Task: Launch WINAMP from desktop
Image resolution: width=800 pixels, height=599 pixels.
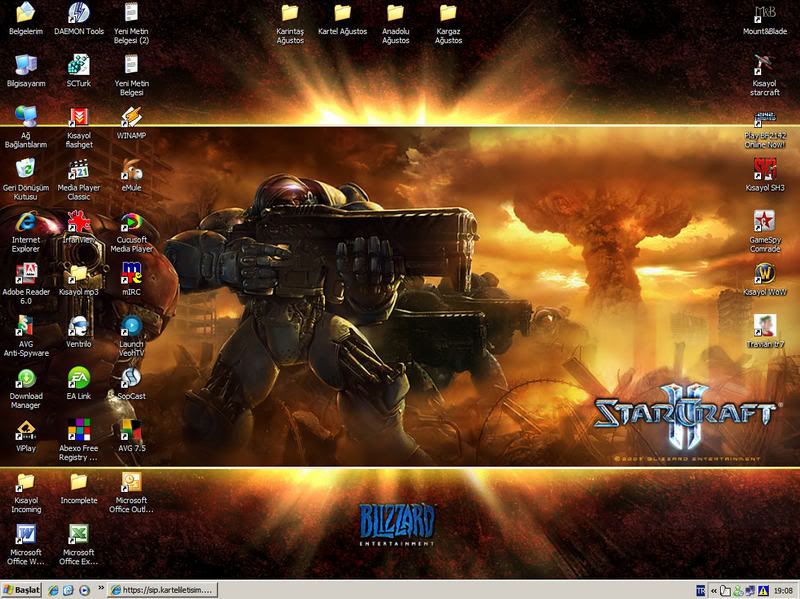Action: [x=131, y=123]
